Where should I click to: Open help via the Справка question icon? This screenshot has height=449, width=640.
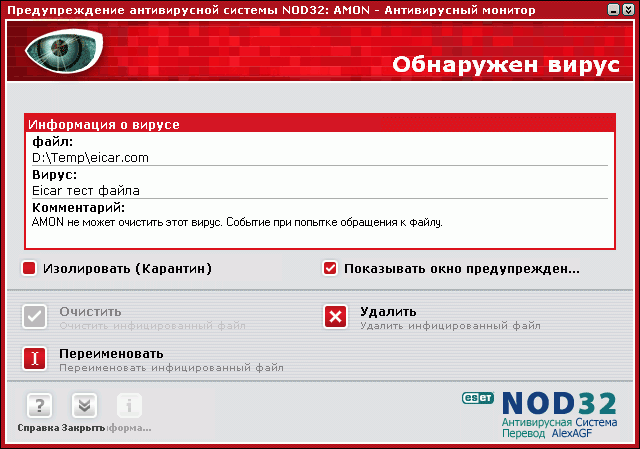[39, 406]
